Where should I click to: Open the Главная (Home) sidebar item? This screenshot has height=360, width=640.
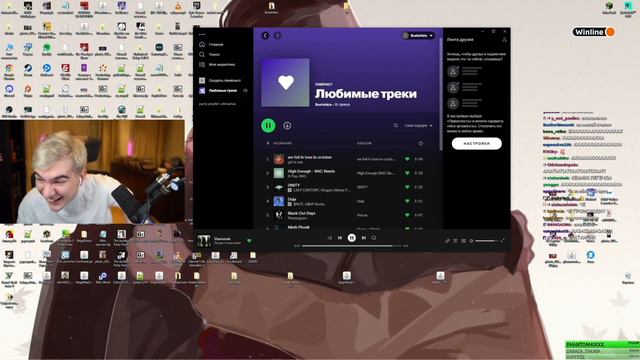point(211,44)
